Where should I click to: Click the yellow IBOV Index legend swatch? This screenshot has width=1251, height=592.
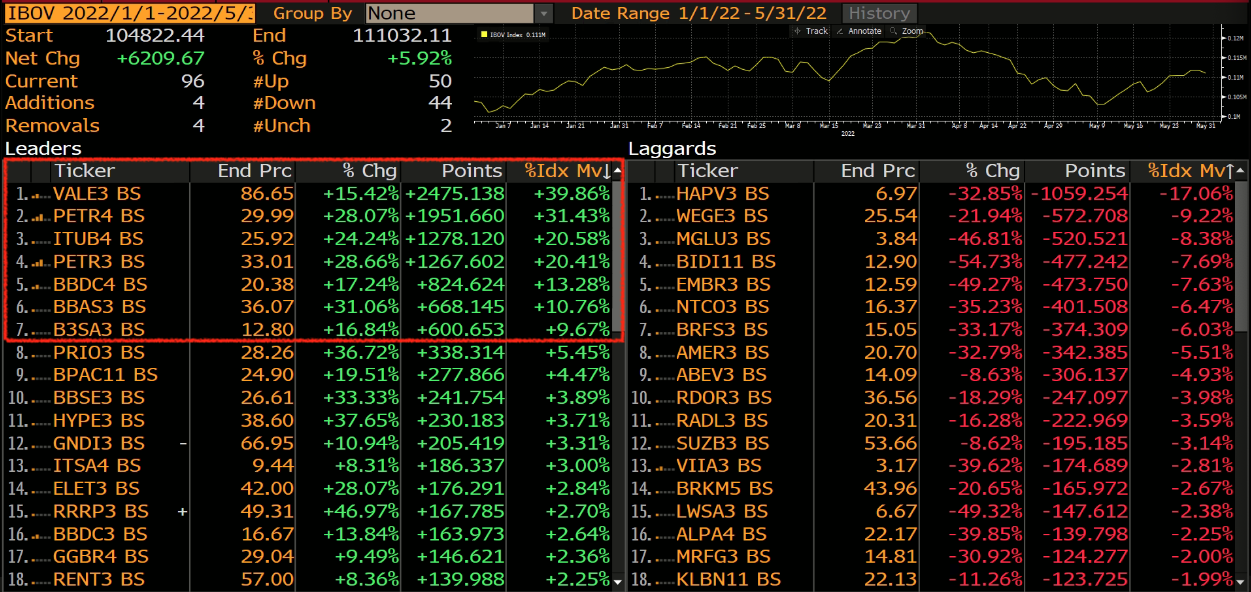(x=483, y=35)
